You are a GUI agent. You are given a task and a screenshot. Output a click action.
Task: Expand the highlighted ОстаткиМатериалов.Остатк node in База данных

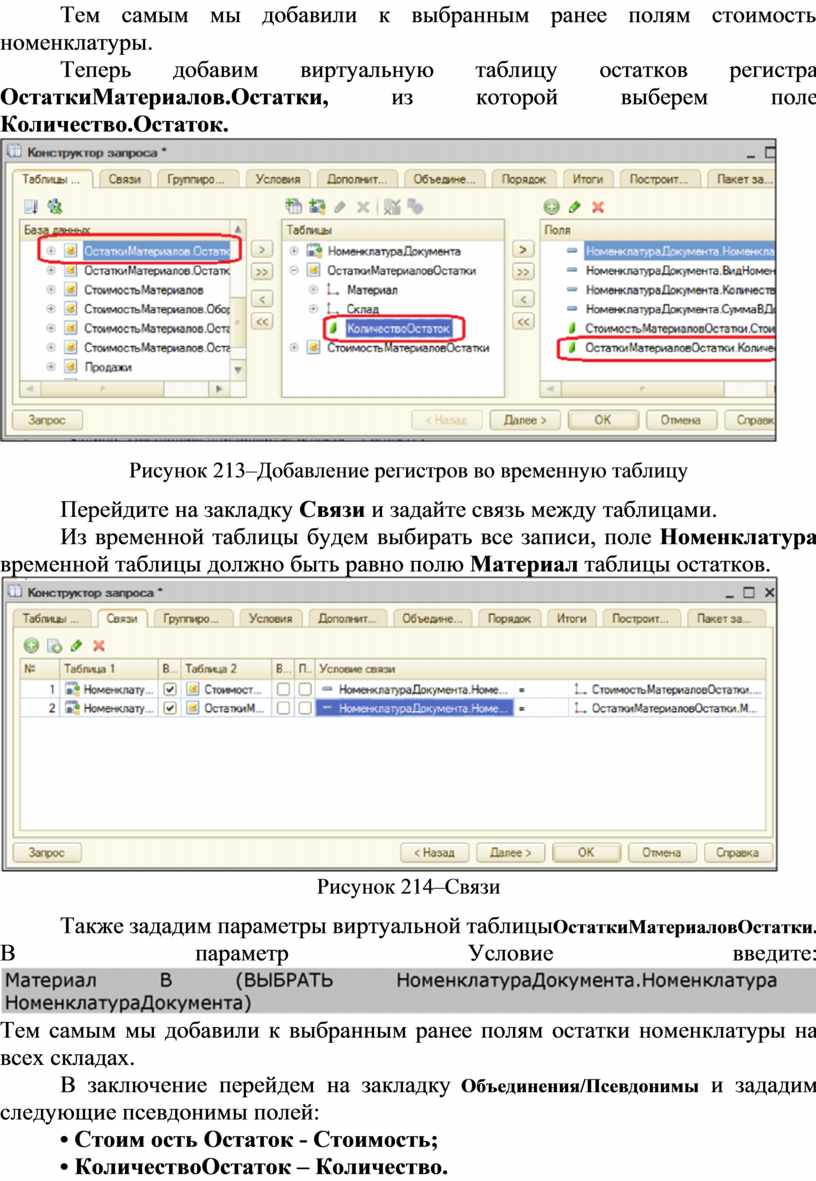coord(50,251)
